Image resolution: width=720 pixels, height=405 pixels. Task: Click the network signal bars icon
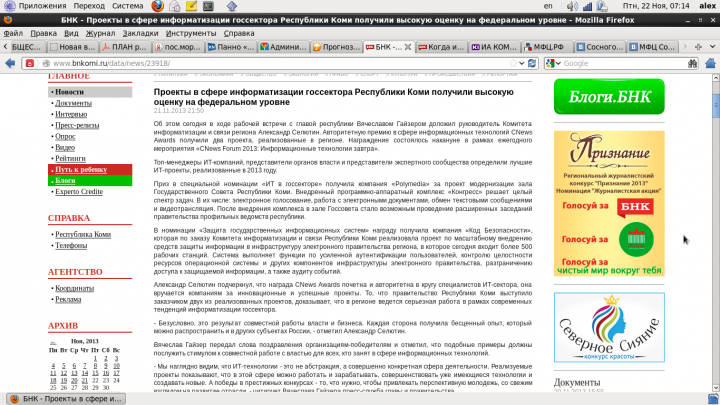click(x=587, y=6)
